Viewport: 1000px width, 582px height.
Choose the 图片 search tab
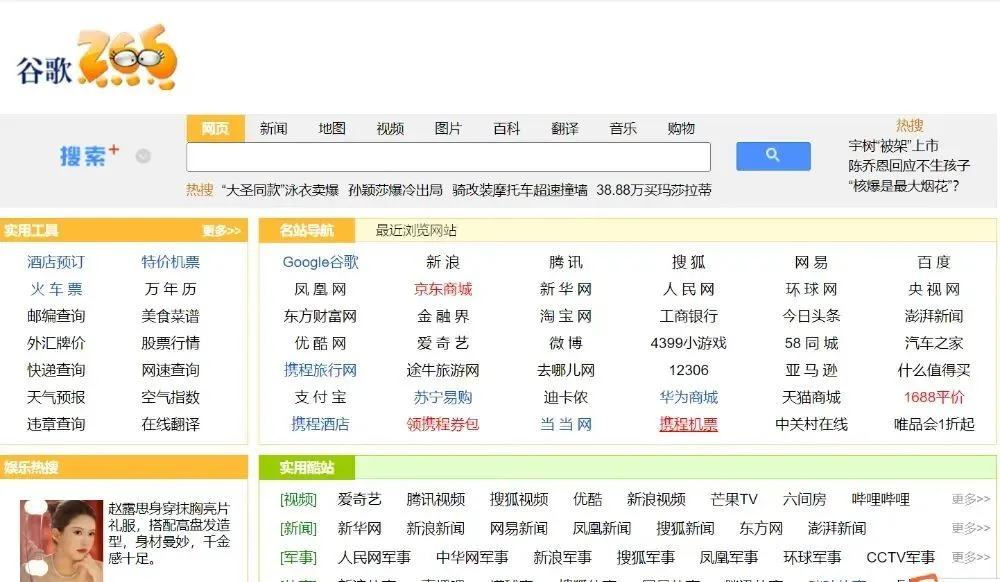click(448, 129)
